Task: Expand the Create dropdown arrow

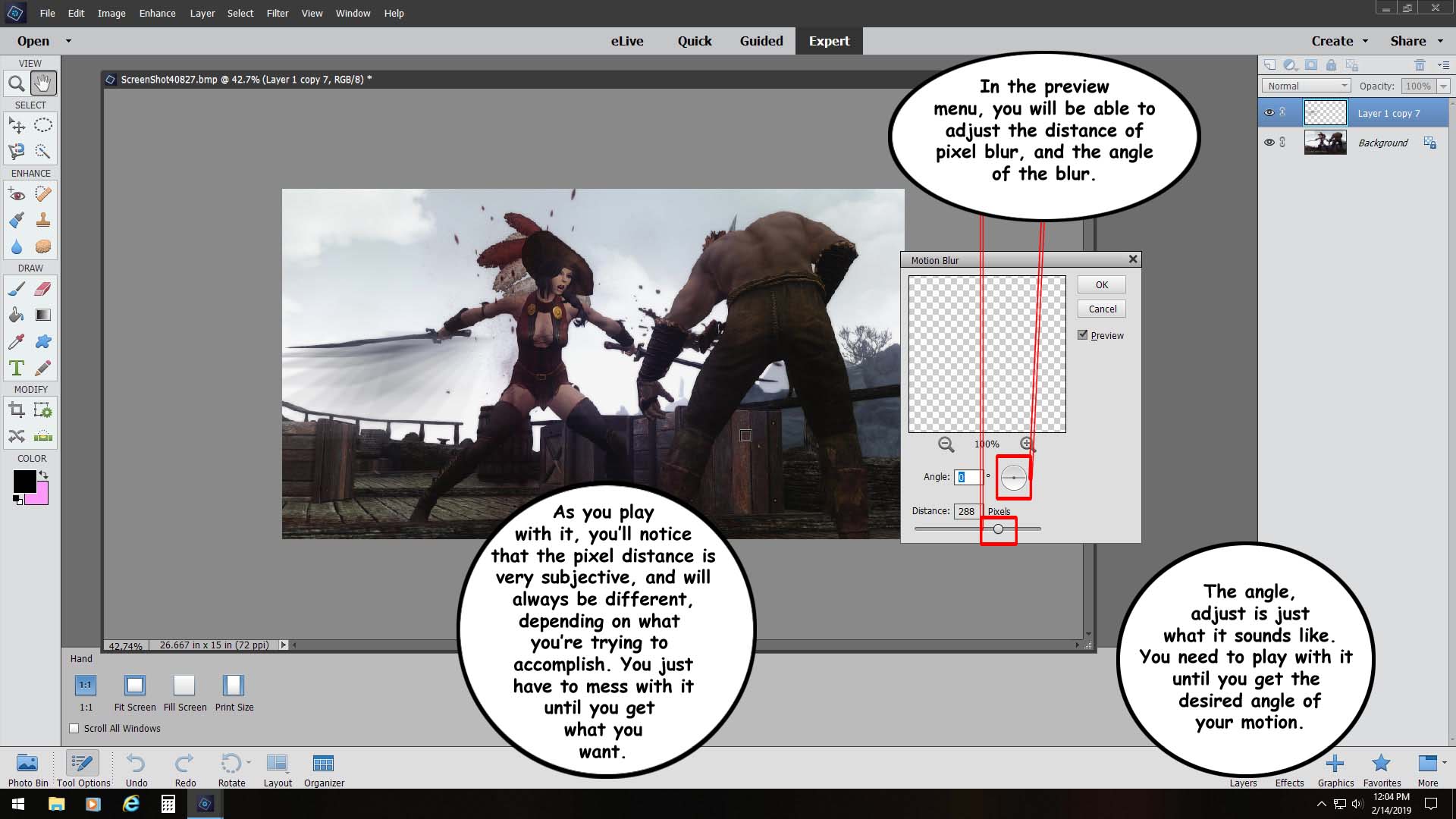Action: pos(1365,41)
